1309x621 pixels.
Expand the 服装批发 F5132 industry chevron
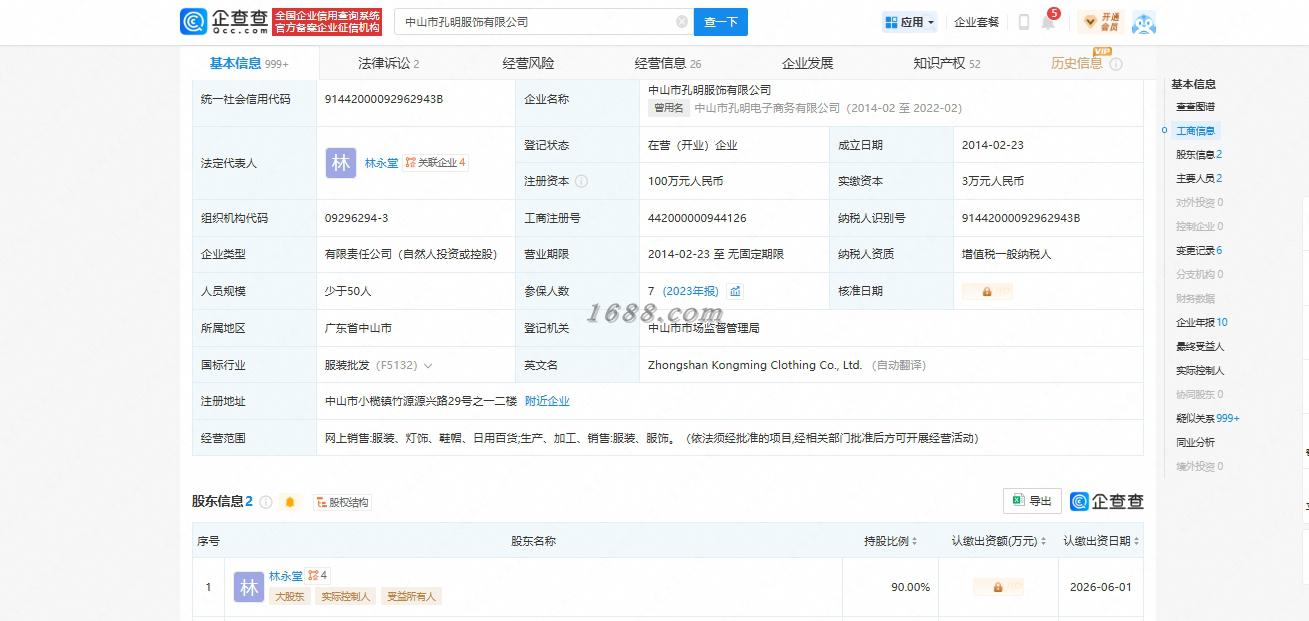[428, 366]
